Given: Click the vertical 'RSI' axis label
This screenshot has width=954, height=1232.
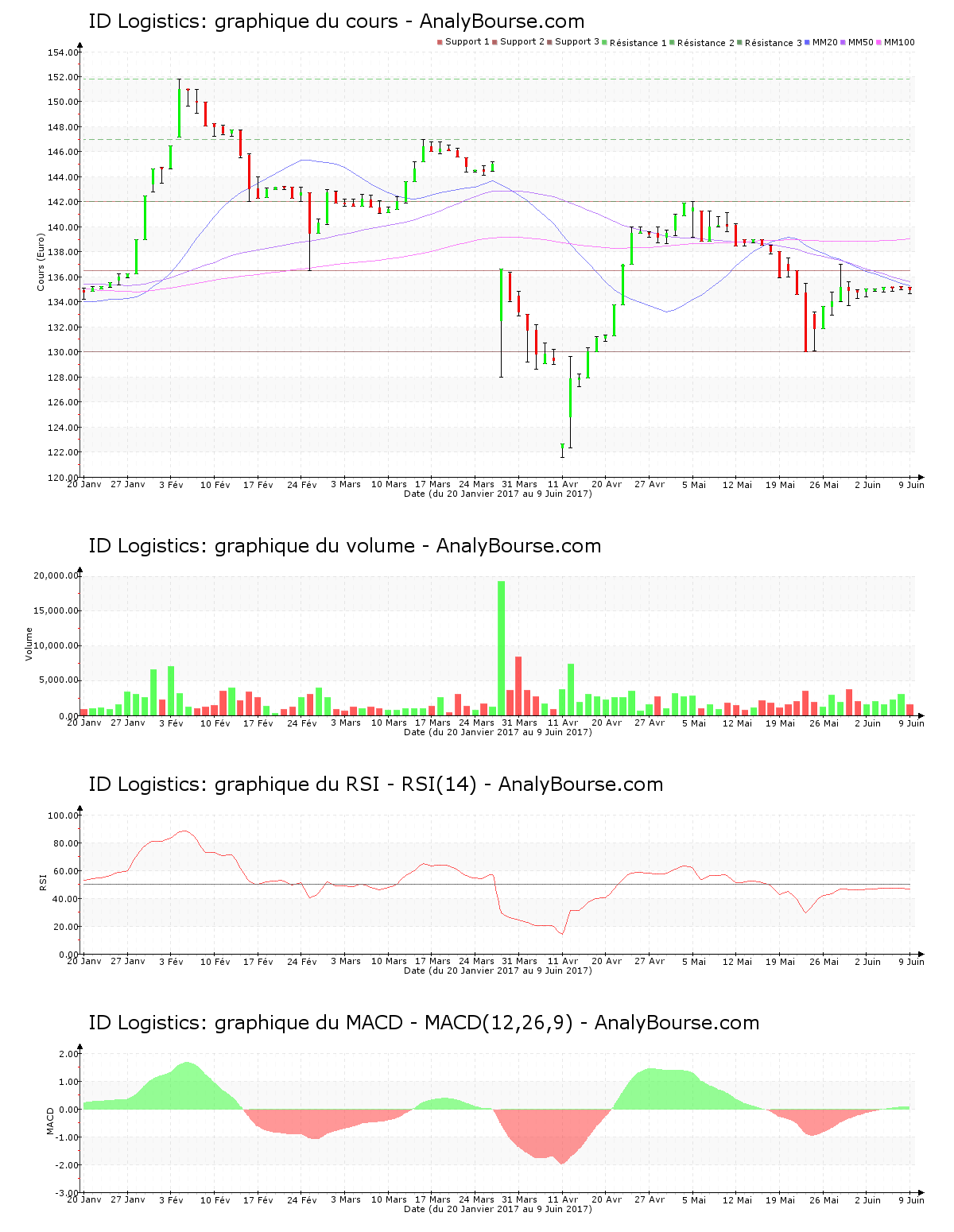Looking at the screenshot, I should [x=43, y=881].
